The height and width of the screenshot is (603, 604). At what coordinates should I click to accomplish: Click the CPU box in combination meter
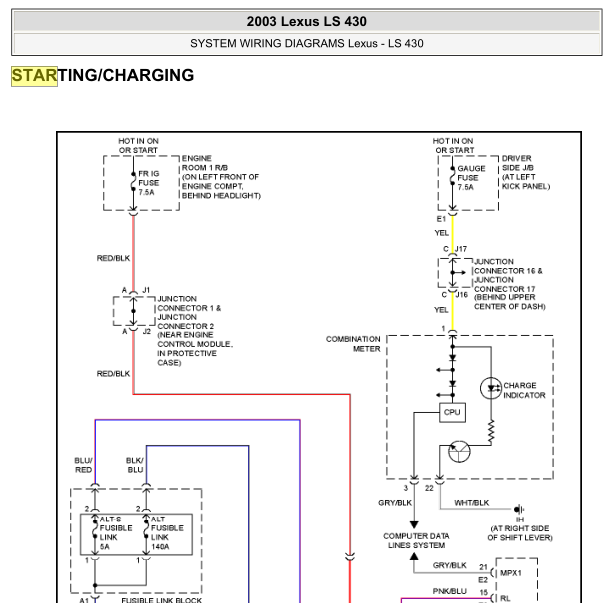pos(452,412)
